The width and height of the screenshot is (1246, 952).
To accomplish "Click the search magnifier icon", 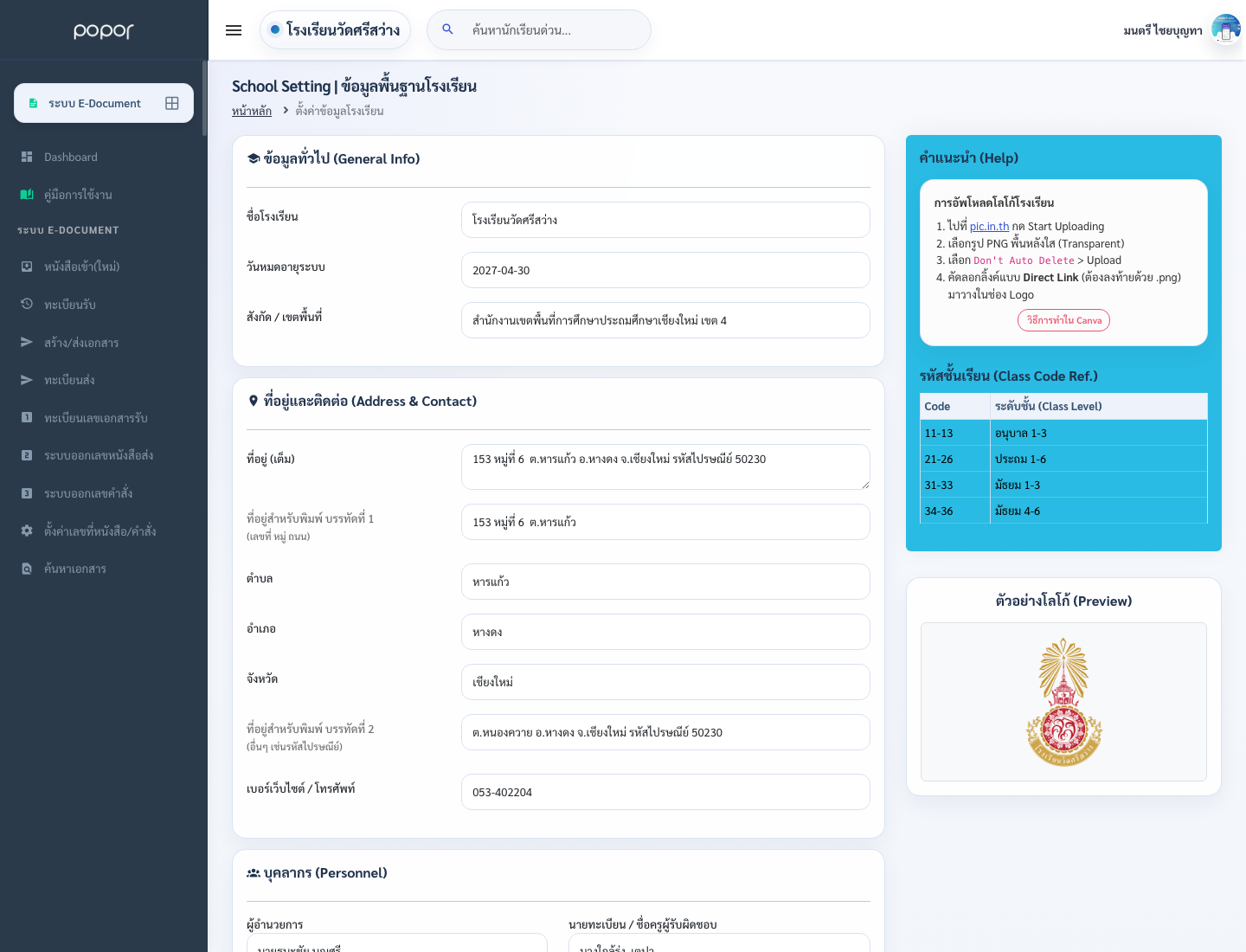I will [x=448, y=29].
